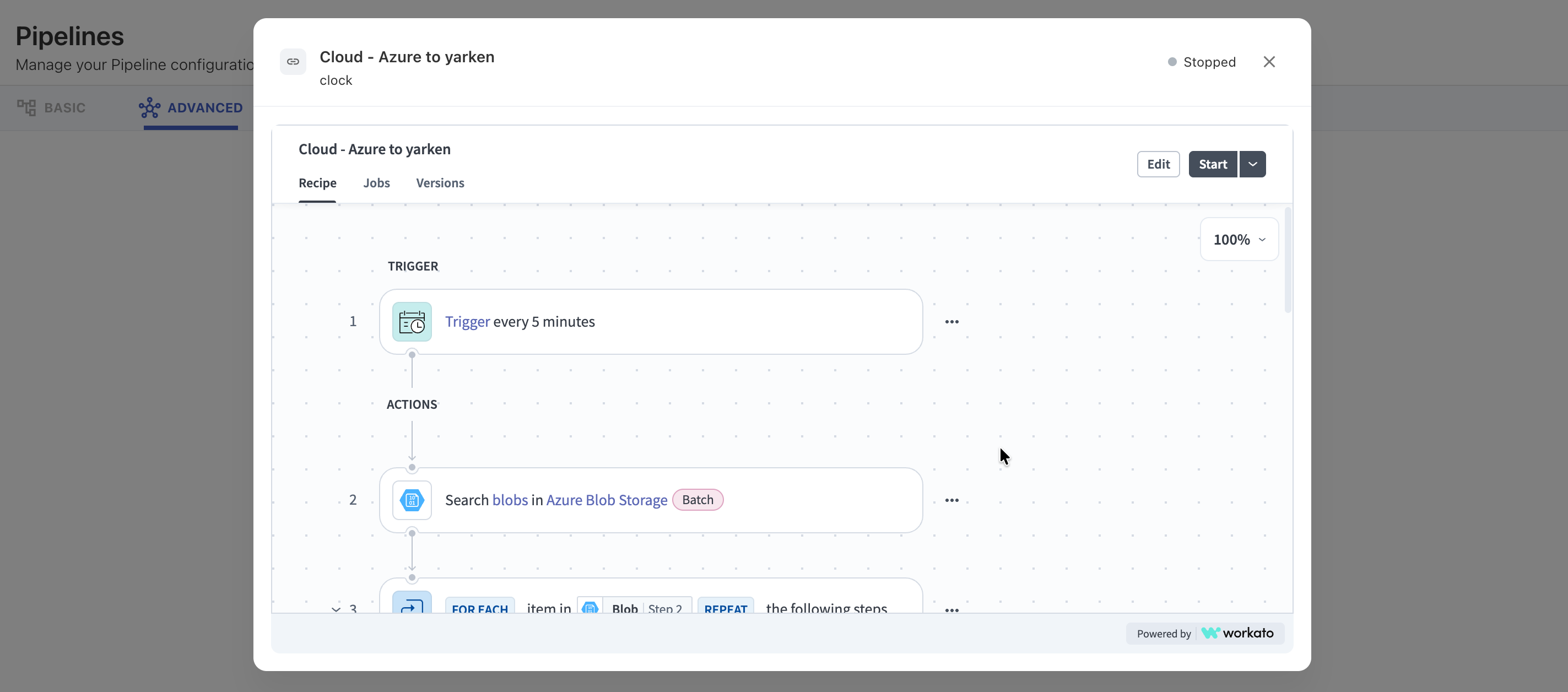Close the Cloud - Azure to yarken dialog
Image resolution: width=1568 pixels, height=692 pixels.
click(1269, 62)
